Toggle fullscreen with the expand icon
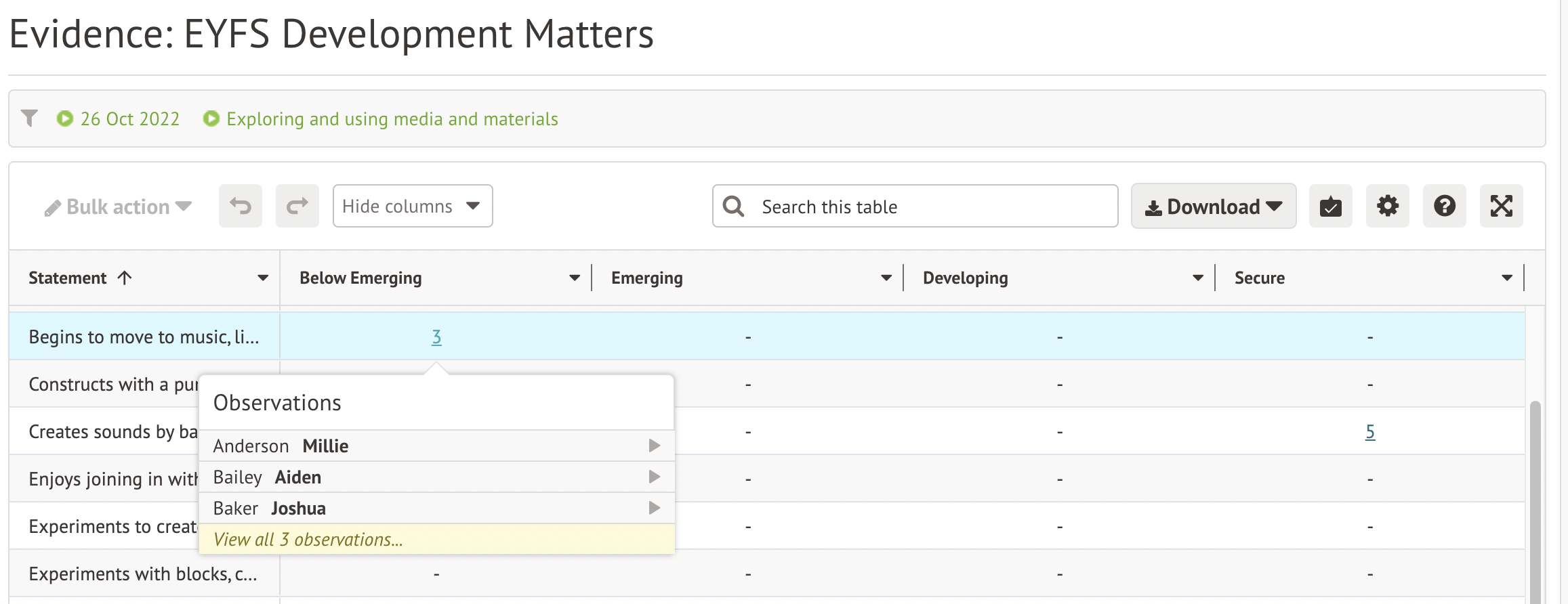1568x604 pixels. (1501, 206)
